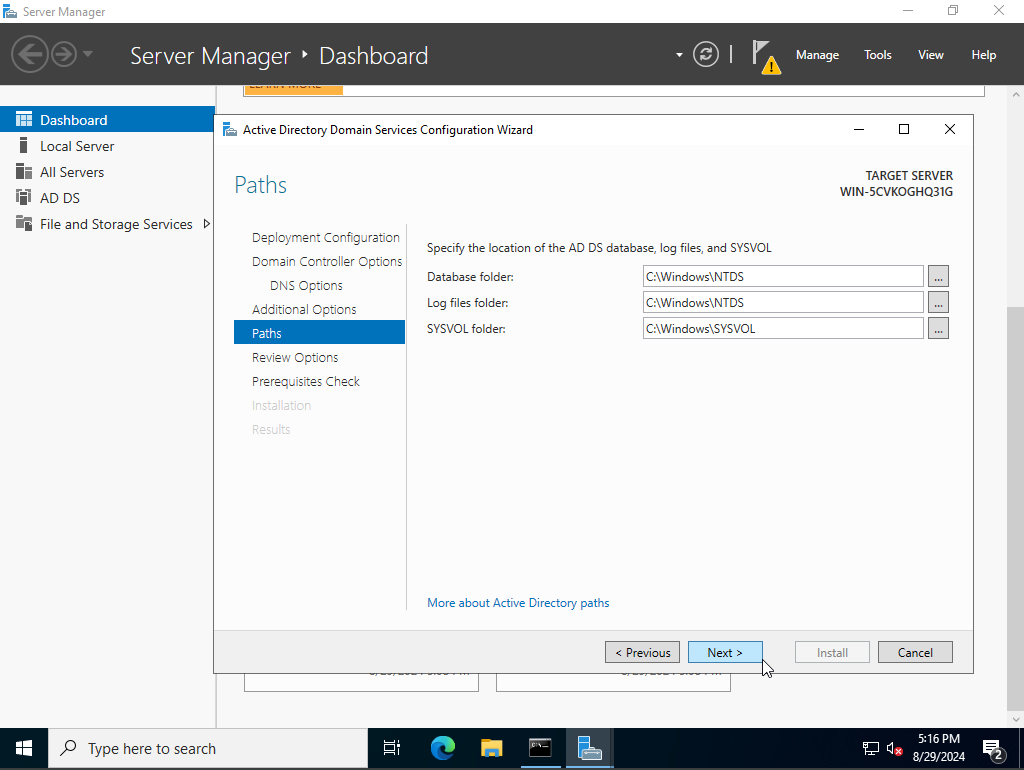Viewport: 1024px width, 770px height.
Task: Minimize the configuration wizard window
Action: (859, 129)
